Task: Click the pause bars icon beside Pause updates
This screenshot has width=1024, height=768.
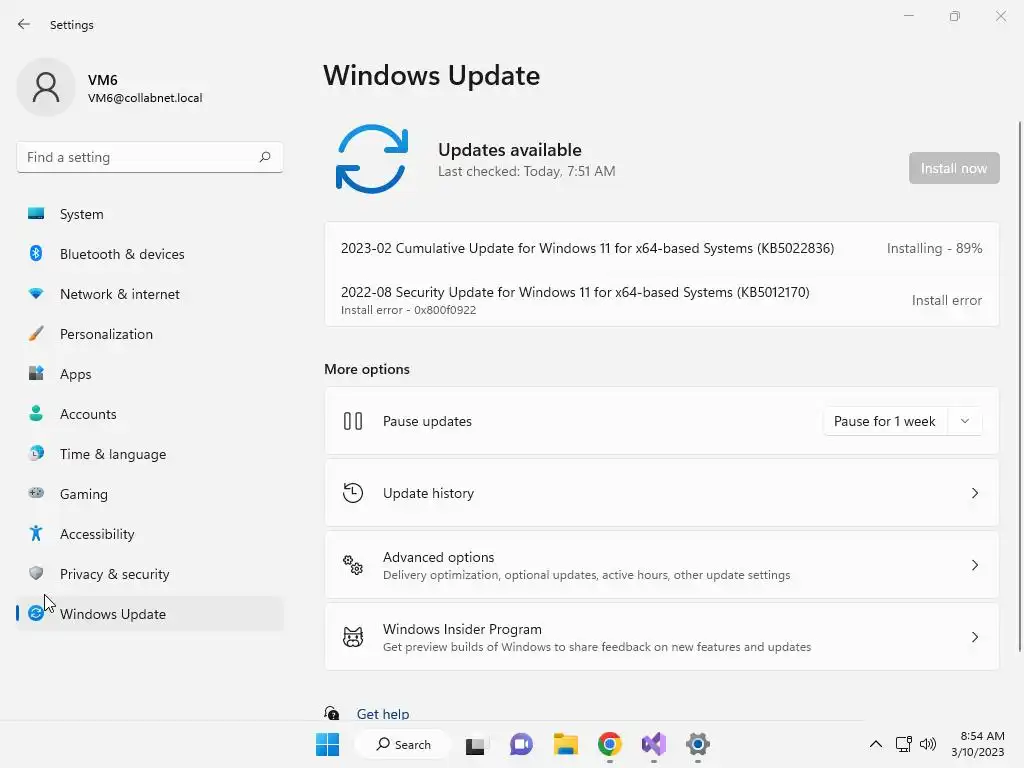Action: (353, 421)
